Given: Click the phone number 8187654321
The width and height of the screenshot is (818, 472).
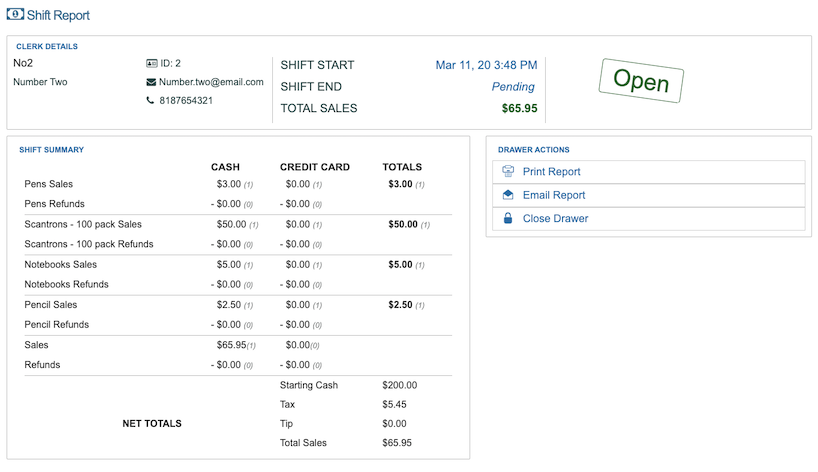Looking at the screenshot, I should coord(186,101).
